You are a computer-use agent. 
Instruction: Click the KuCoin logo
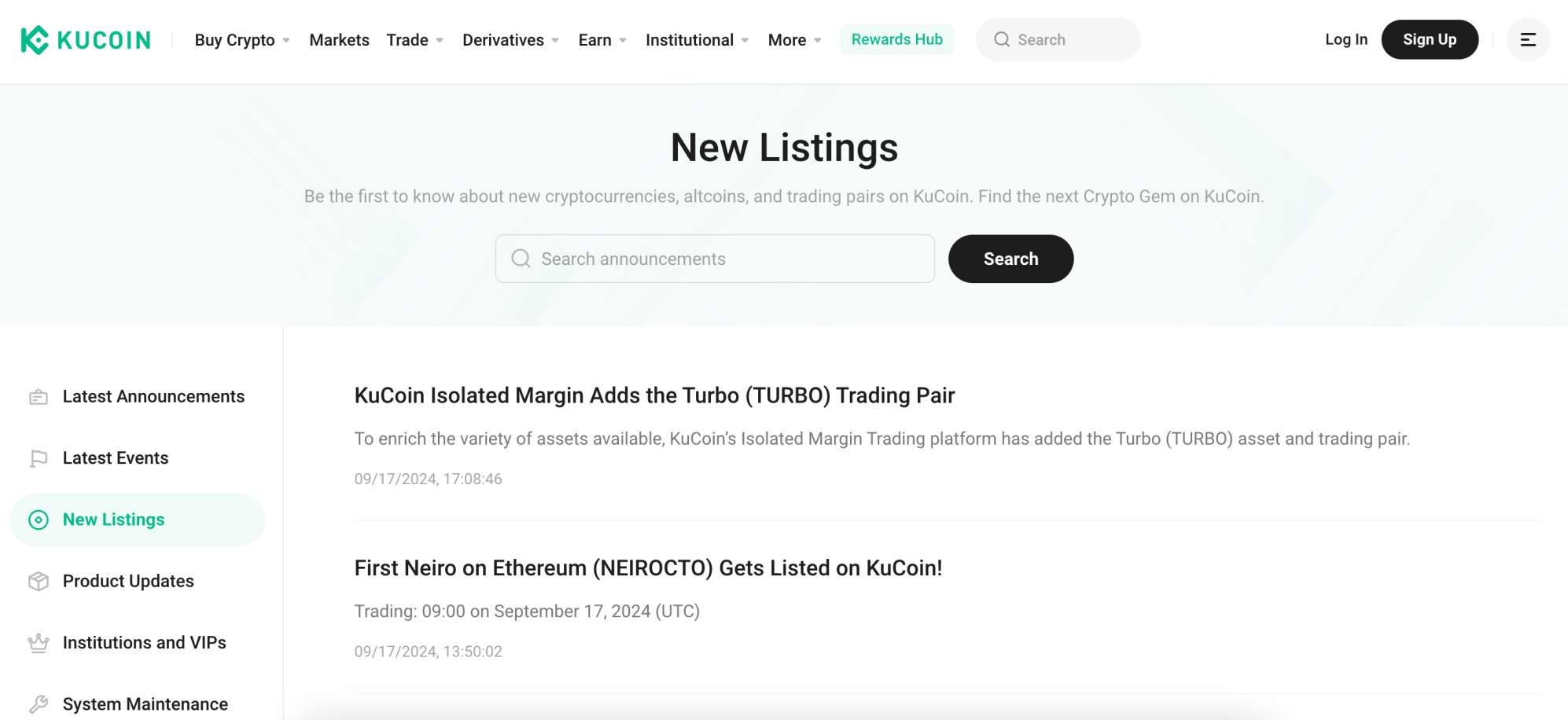coord(86,39)
